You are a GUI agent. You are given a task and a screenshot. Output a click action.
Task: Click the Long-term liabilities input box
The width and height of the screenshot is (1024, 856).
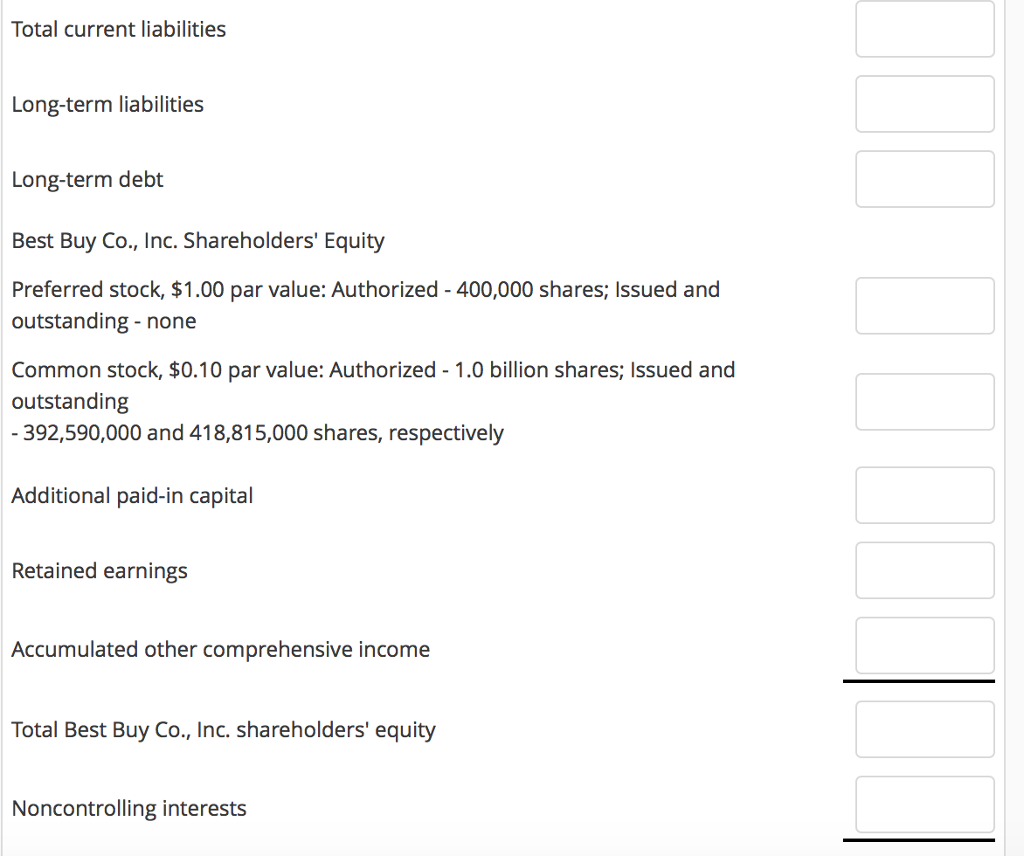[x=924, y=104]
